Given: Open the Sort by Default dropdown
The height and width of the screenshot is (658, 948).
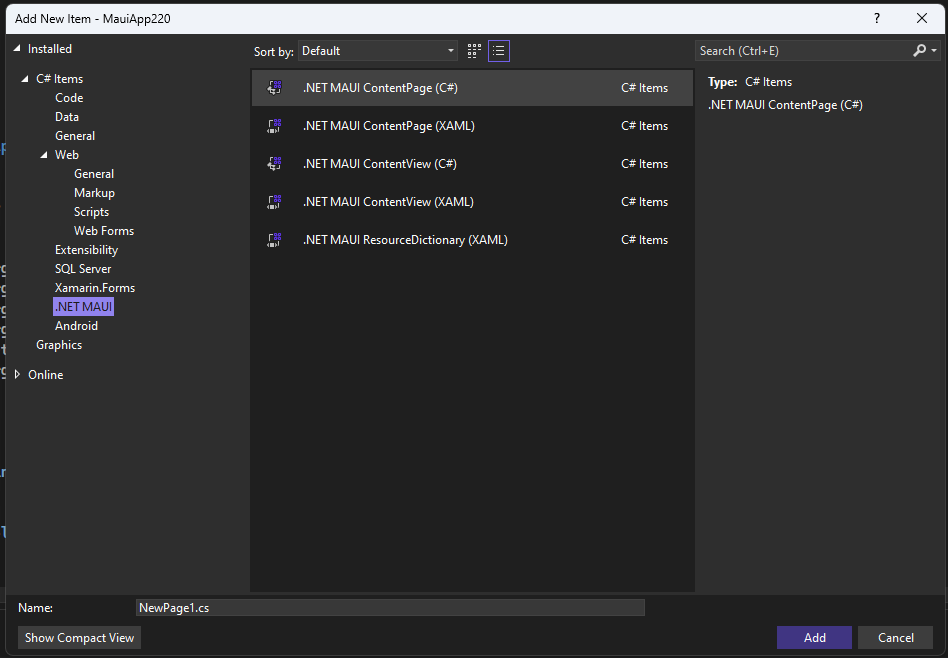Looking at the screenshot, I should click(x=378, y=51).
